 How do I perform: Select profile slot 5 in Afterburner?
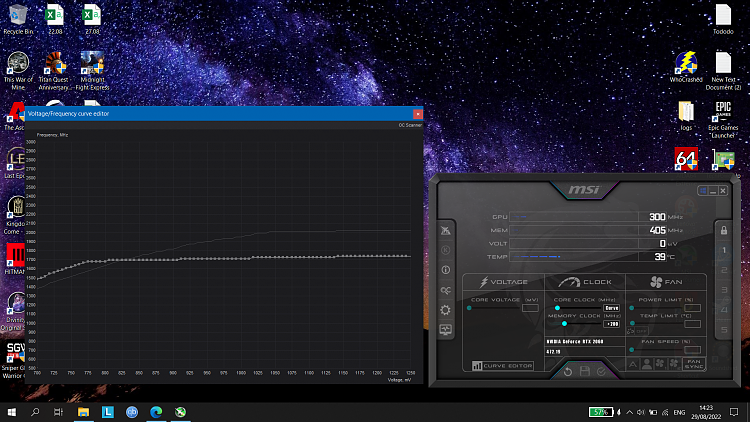(x=724, y=330)
